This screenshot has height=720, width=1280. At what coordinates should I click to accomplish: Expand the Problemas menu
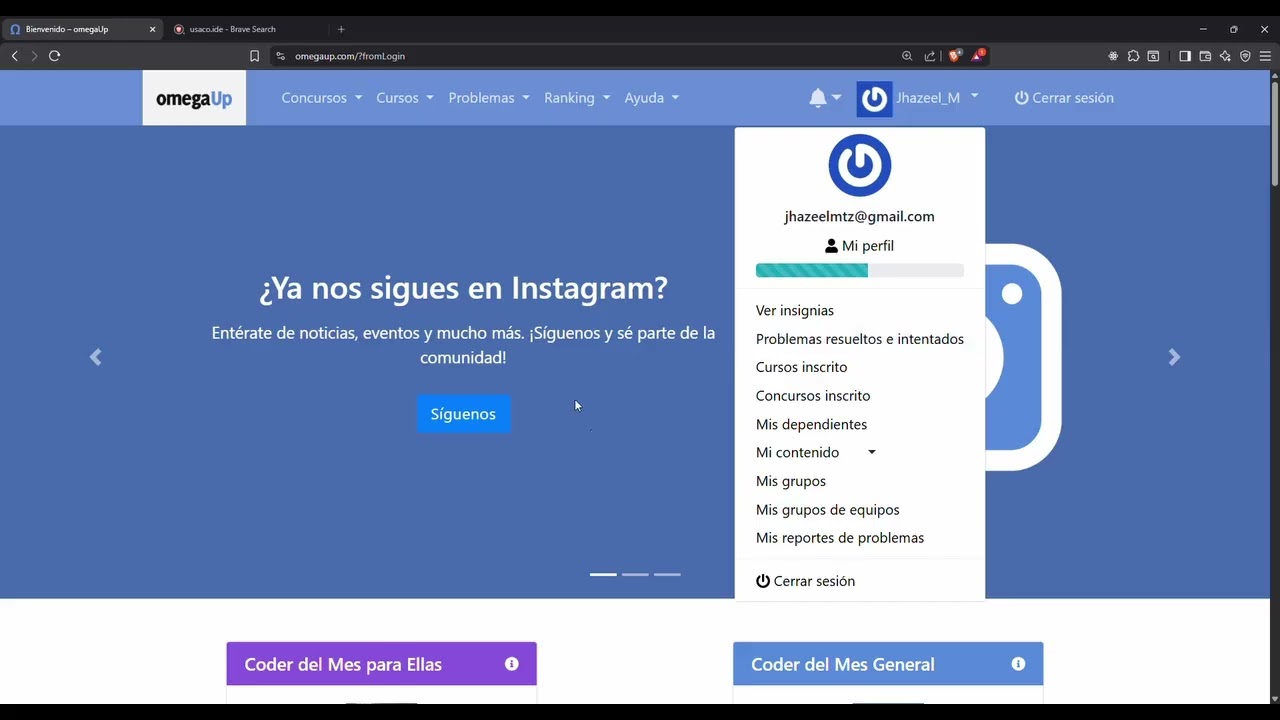[489, 98]
